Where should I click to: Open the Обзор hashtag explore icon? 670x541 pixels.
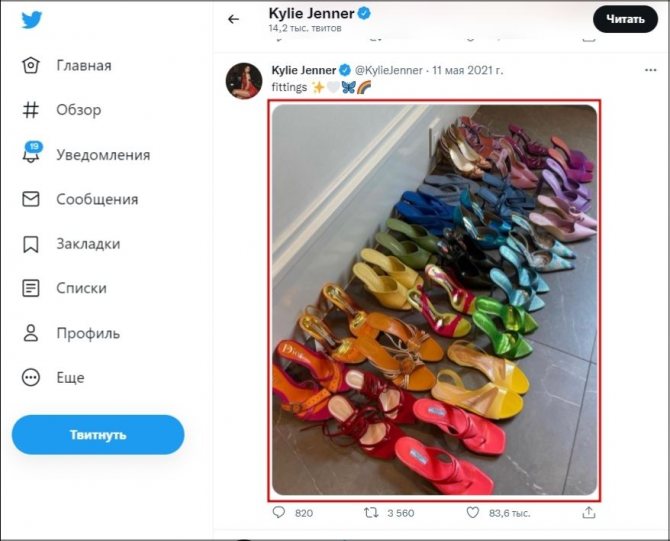coord(31,110)
